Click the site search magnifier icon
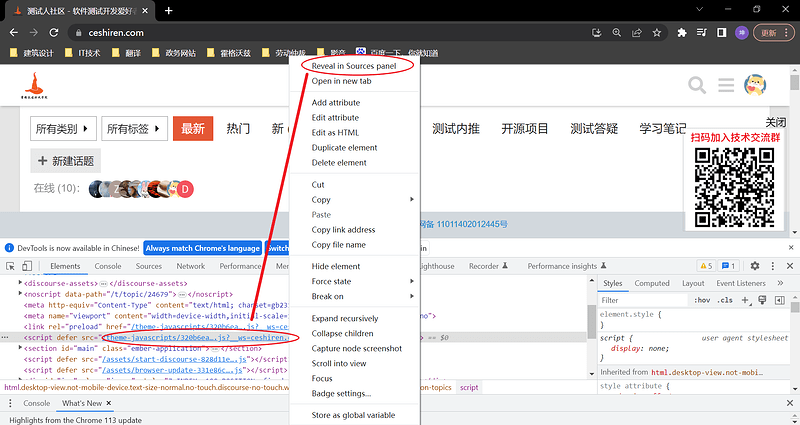Screen dimensions: 800x425 [696, 85]
